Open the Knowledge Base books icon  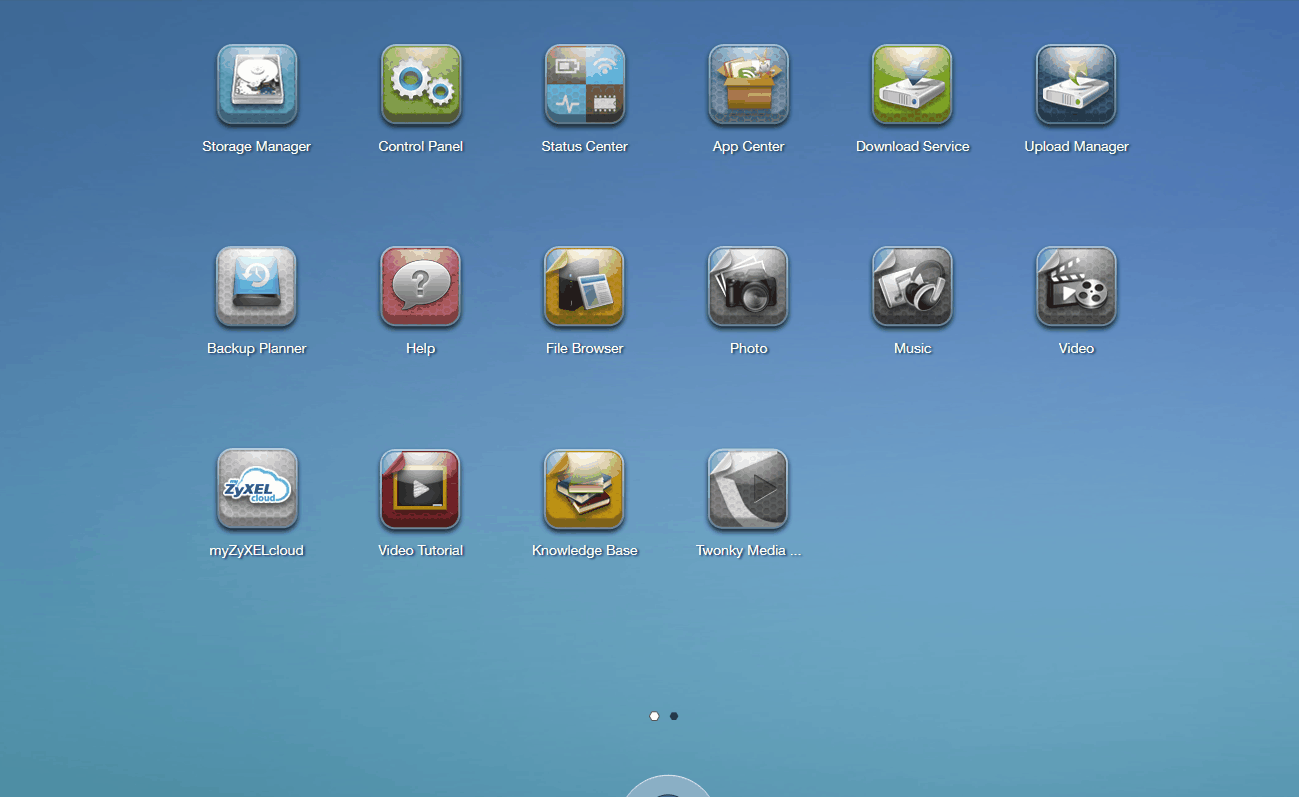(x=584, y=488)
